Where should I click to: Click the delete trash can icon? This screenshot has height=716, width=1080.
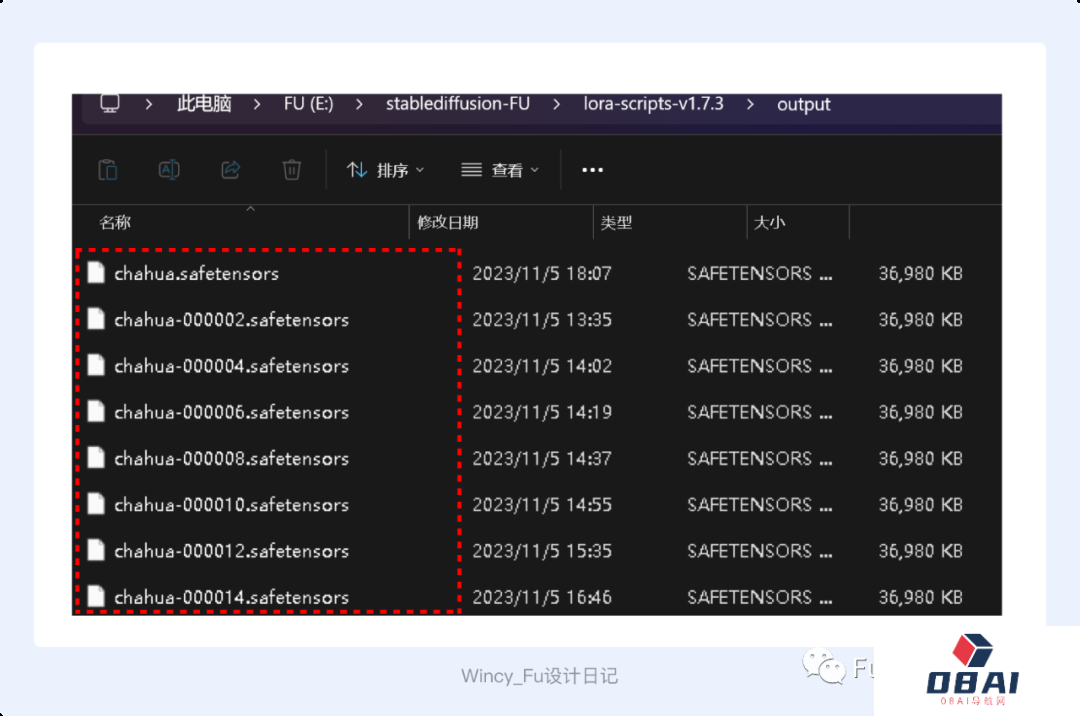click(291, 170)
